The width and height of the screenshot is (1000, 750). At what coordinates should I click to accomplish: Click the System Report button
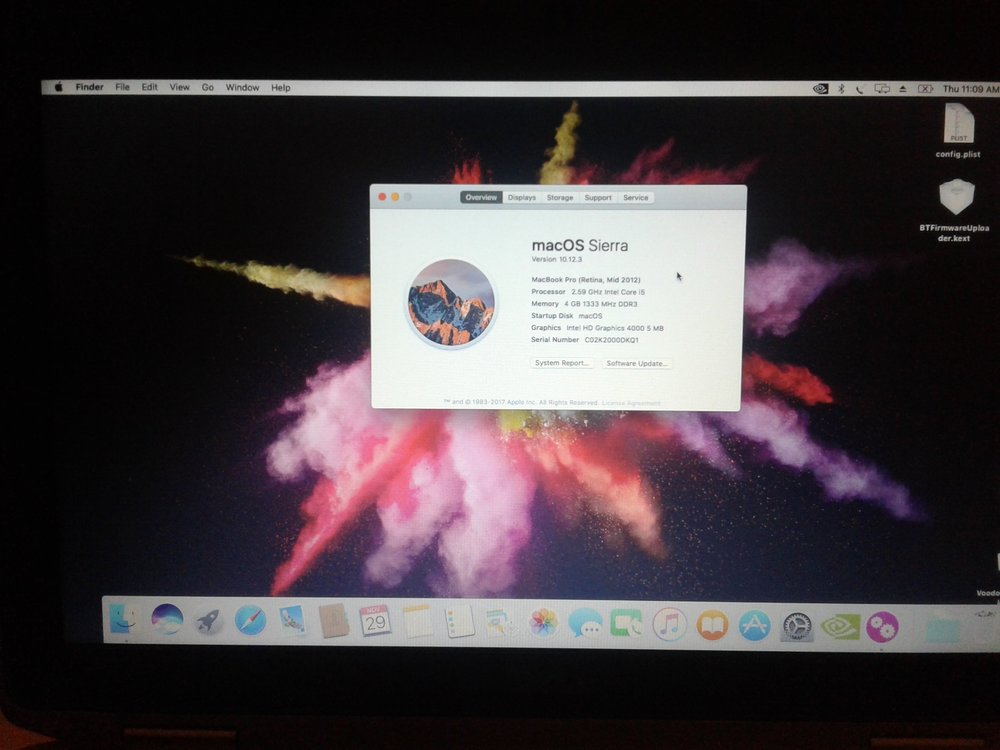coord(561,363)
